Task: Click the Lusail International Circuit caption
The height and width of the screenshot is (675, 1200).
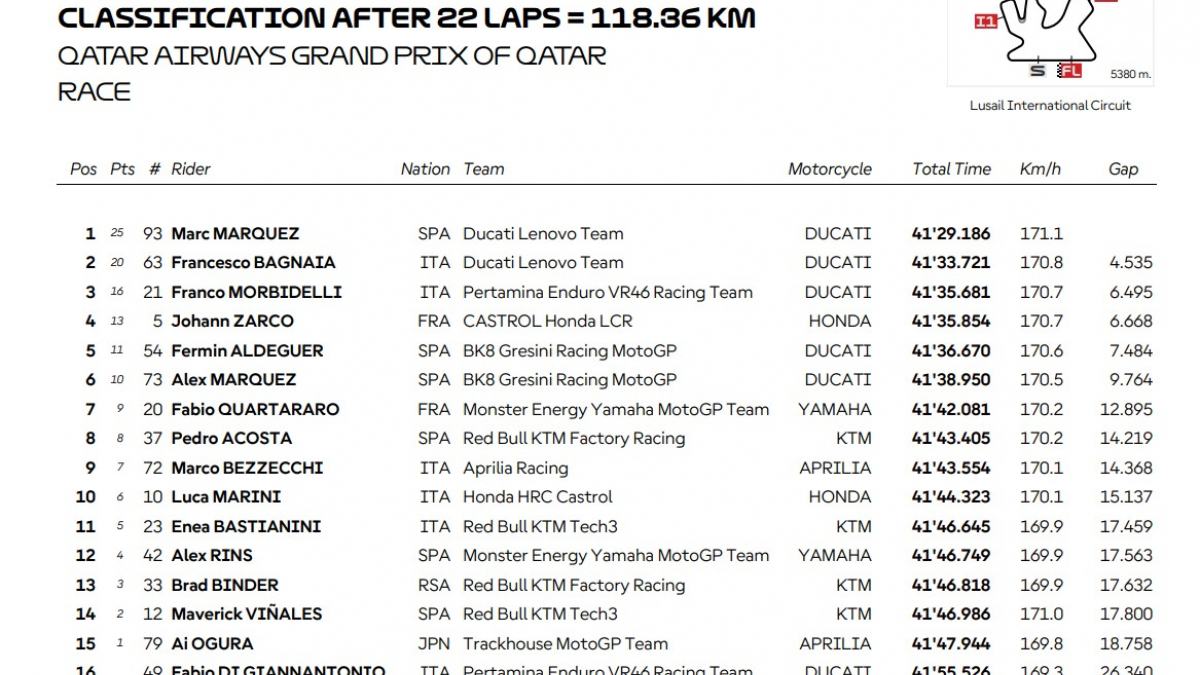Action: (1050, 105)
